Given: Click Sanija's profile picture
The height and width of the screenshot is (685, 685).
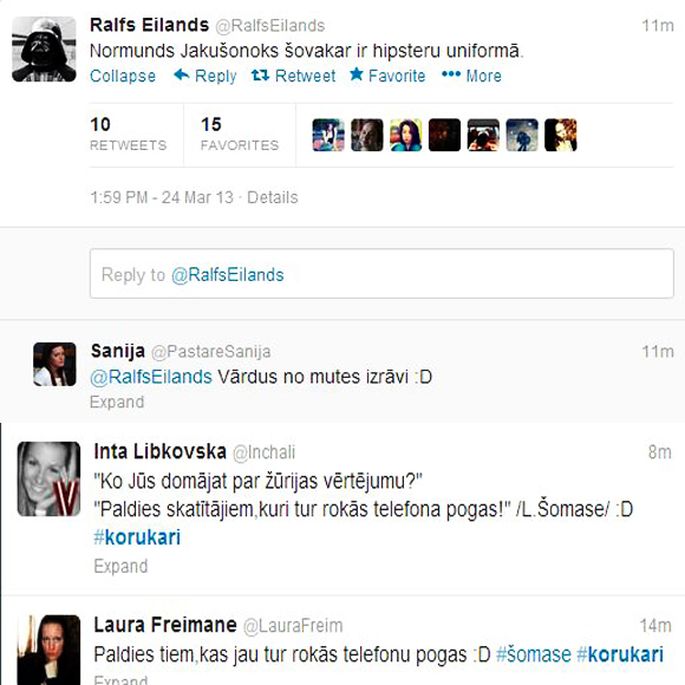Looking at the screenshot, I should pyautogui.click(x=55, y=364).
